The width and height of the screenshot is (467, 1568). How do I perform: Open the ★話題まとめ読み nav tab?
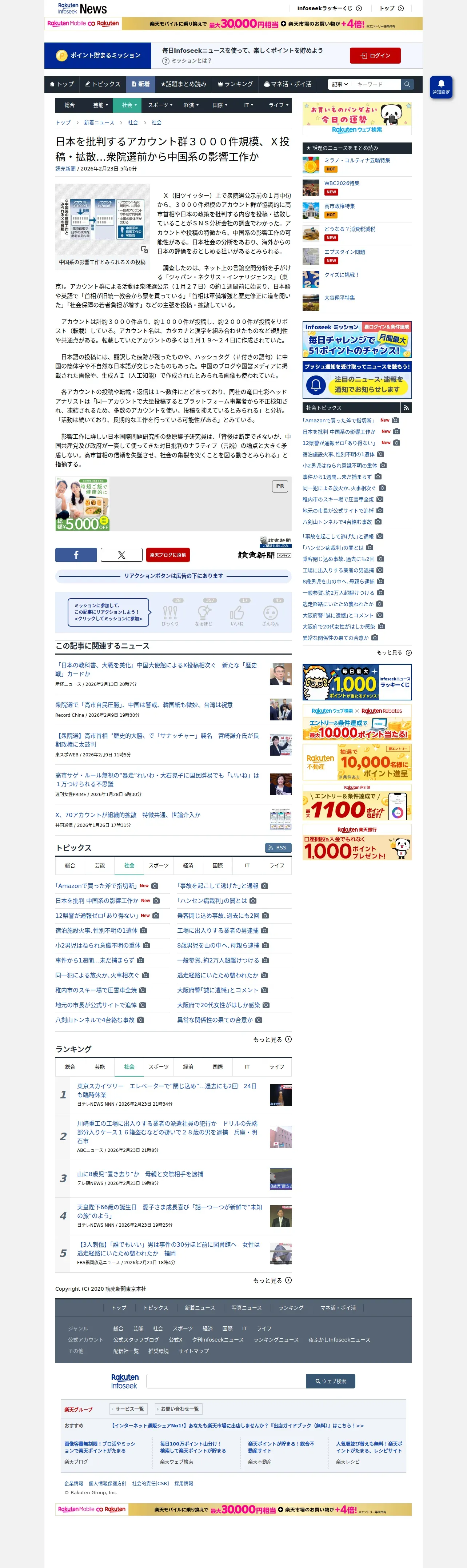(x=183, y=84)
